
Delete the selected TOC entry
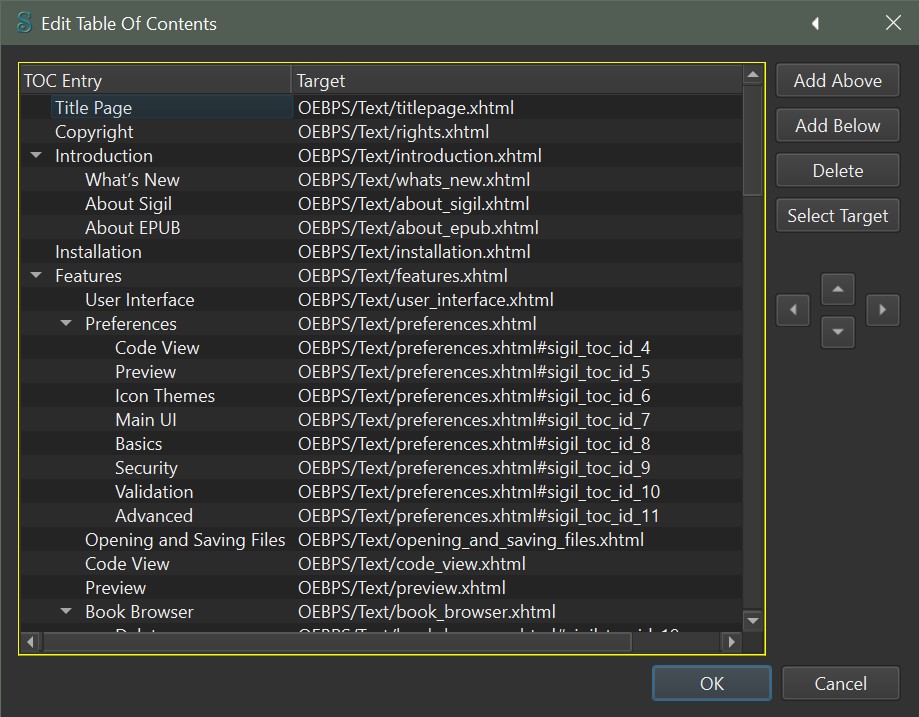click(837, 170)
